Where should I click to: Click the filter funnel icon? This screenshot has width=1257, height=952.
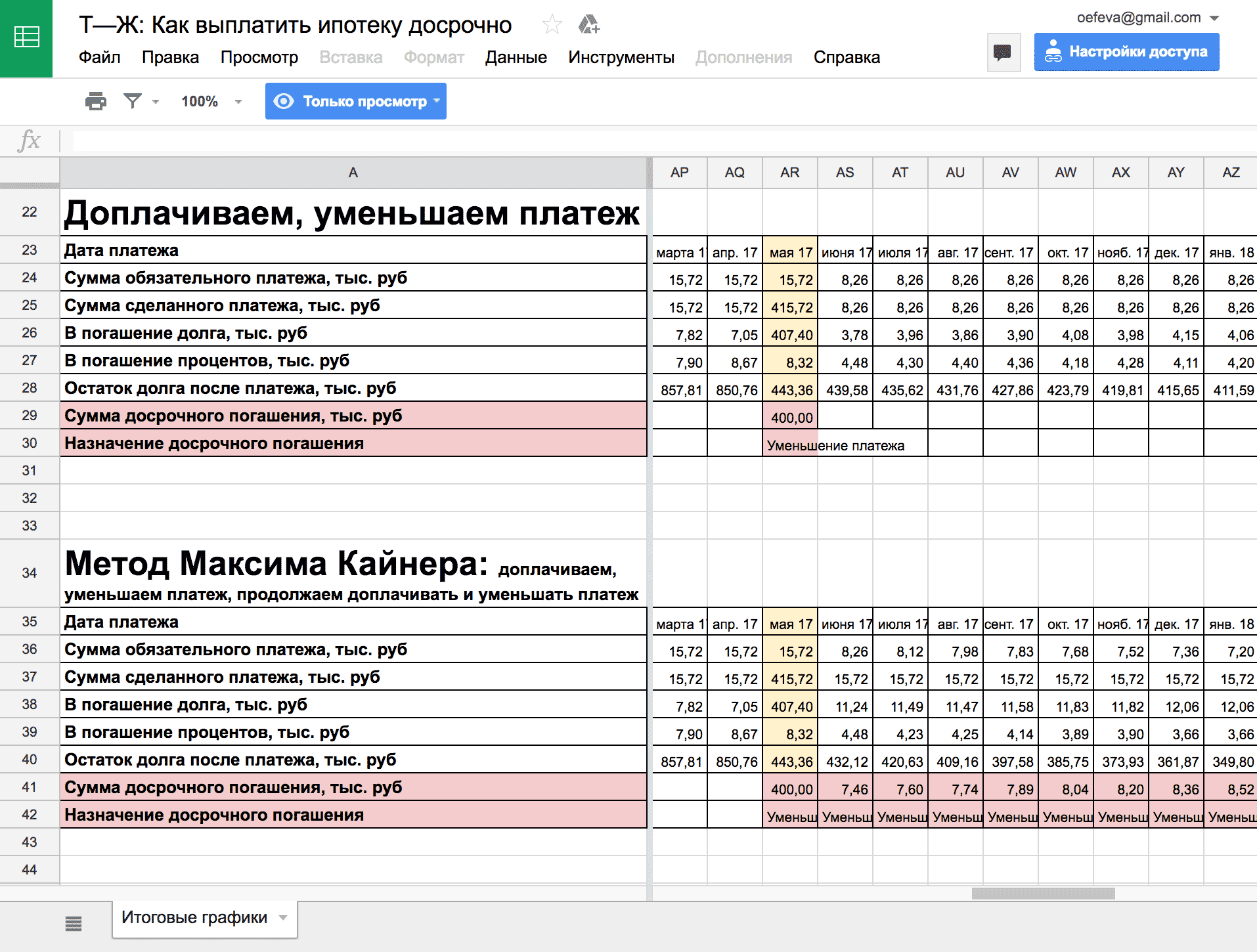(x=133, y=101)
